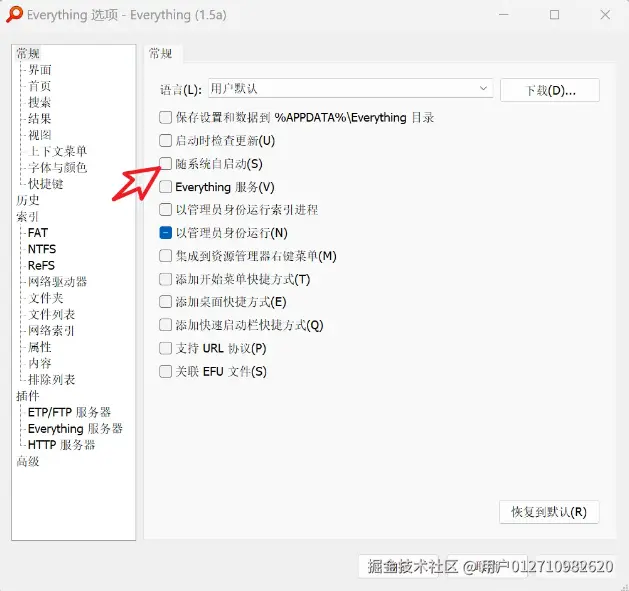
Task: Select ReFS tree item
Action: (x=41, y=266)
